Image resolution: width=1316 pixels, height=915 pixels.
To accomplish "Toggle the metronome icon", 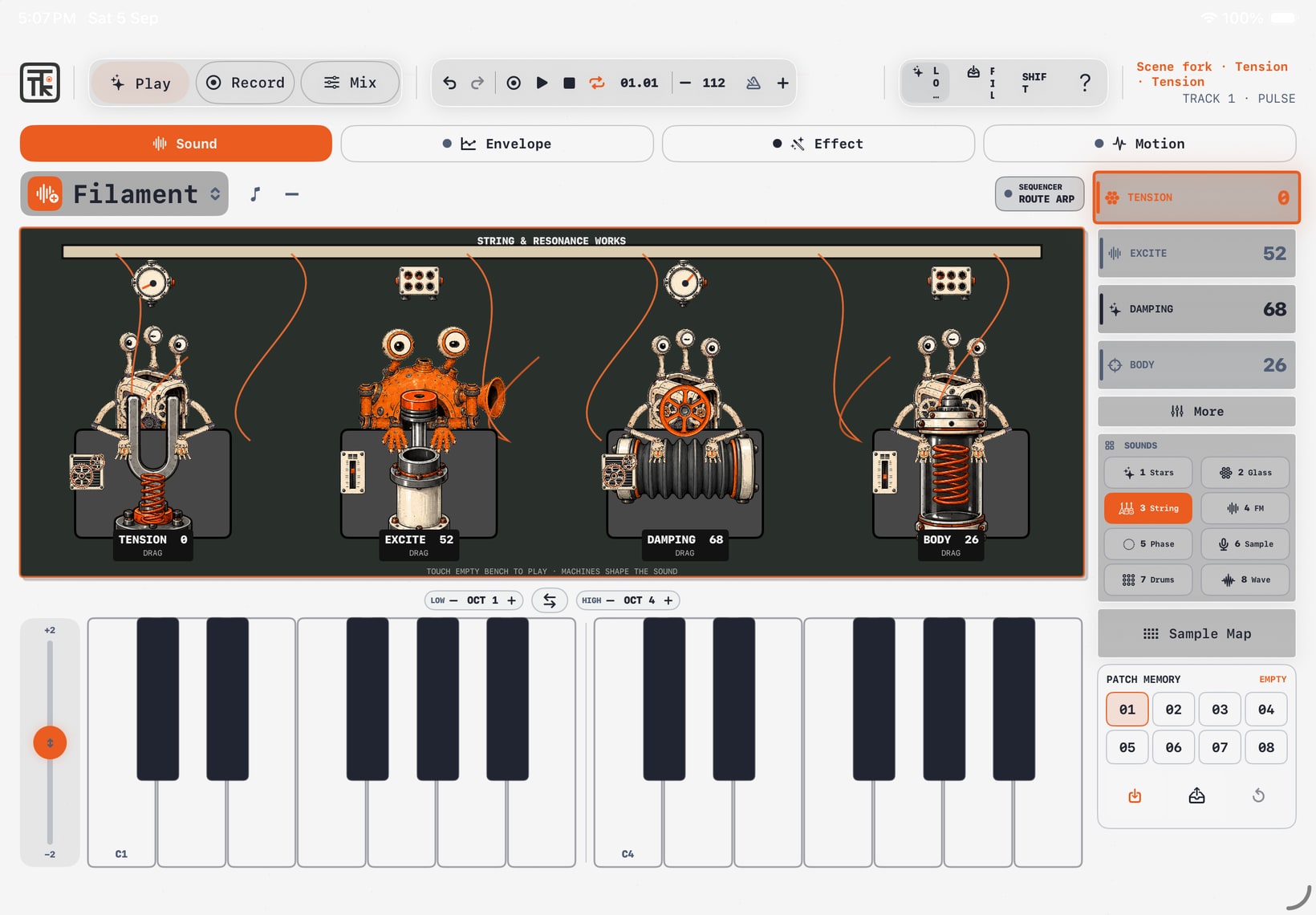I will 753,83.
